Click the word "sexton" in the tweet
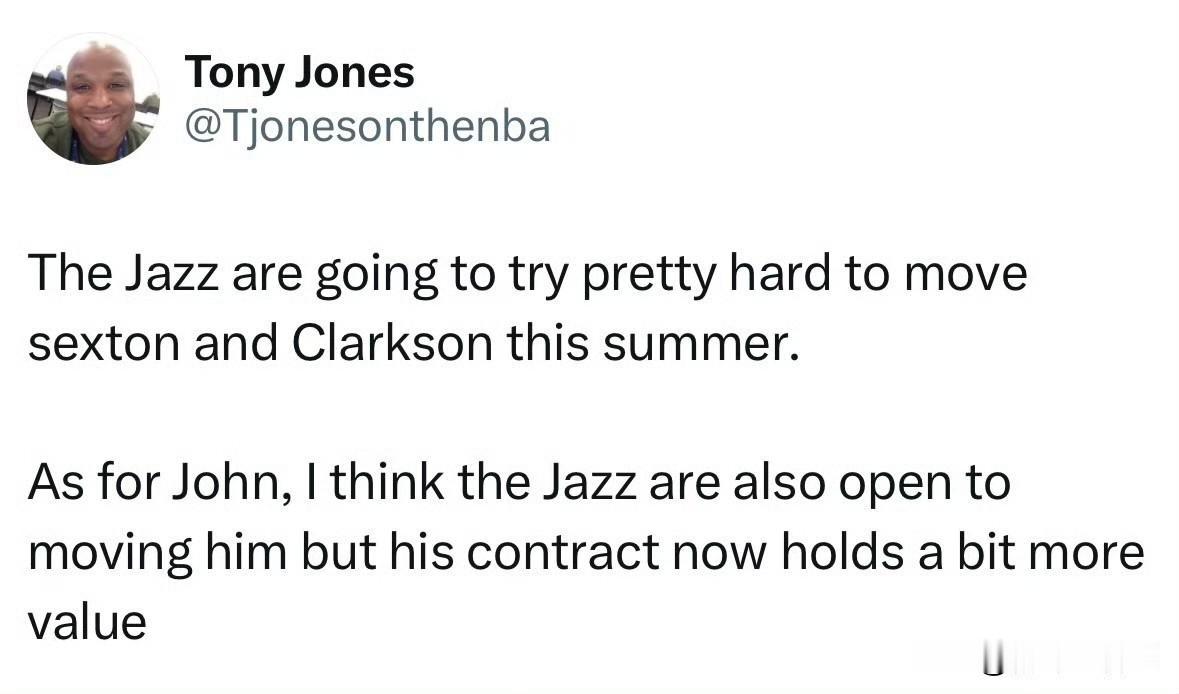 click(104, 344)
